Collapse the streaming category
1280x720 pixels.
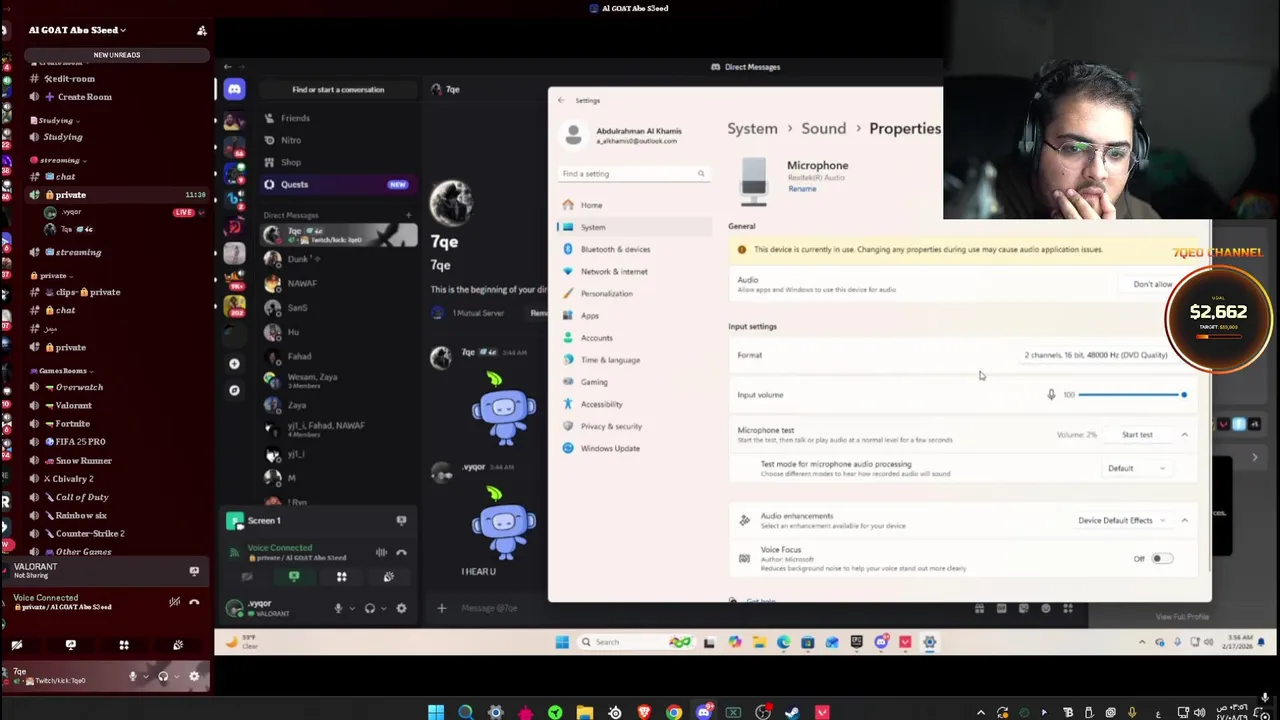tap(58, 160)
